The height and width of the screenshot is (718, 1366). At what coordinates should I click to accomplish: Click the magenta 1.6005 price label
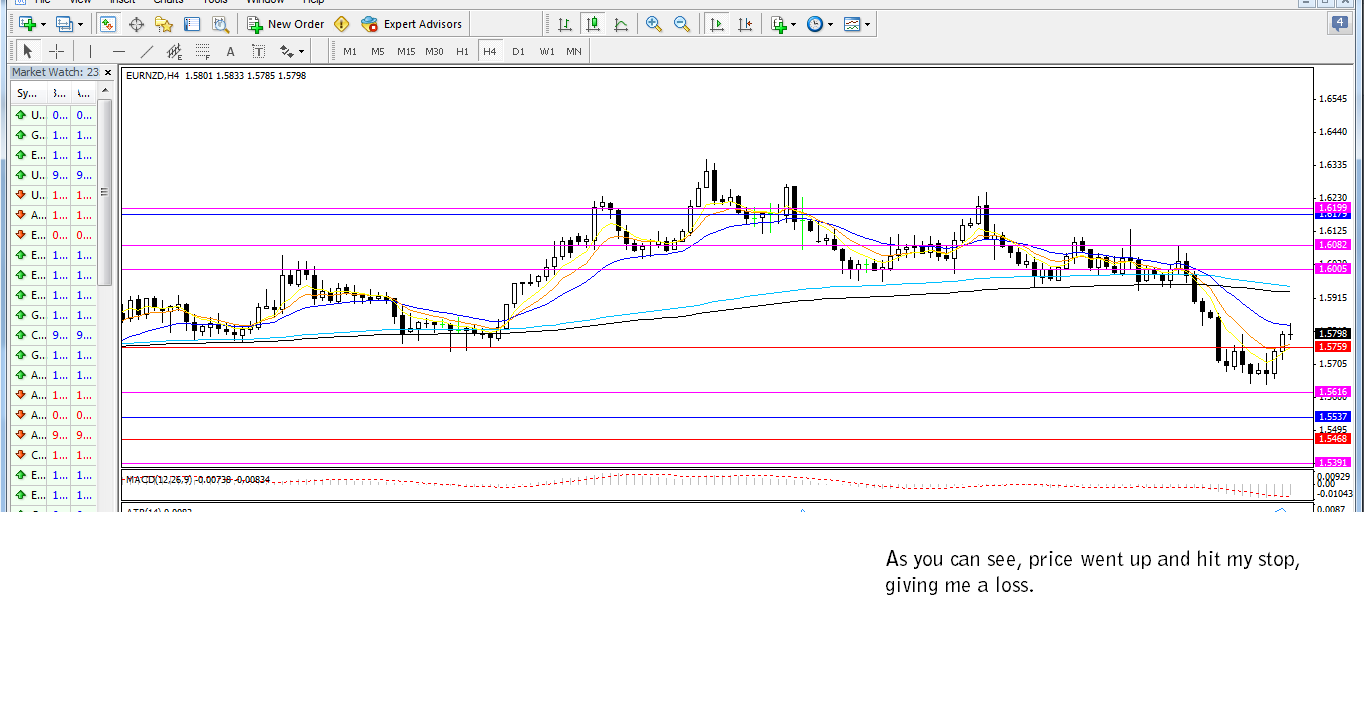[1333, 268]
